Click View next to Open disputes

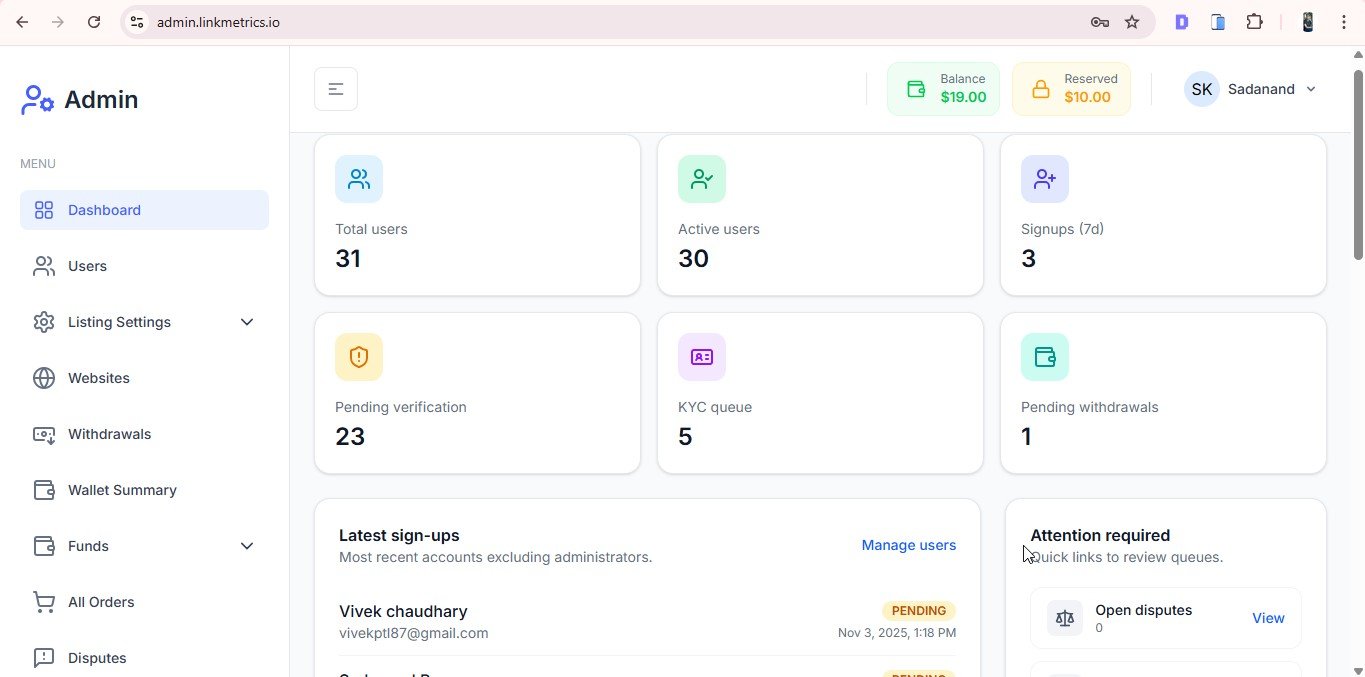(x=1268, y=618)
